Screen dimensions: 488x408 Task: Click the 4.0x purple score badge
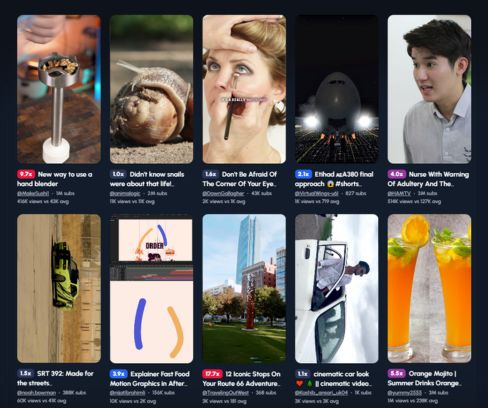tap(396, 174)
